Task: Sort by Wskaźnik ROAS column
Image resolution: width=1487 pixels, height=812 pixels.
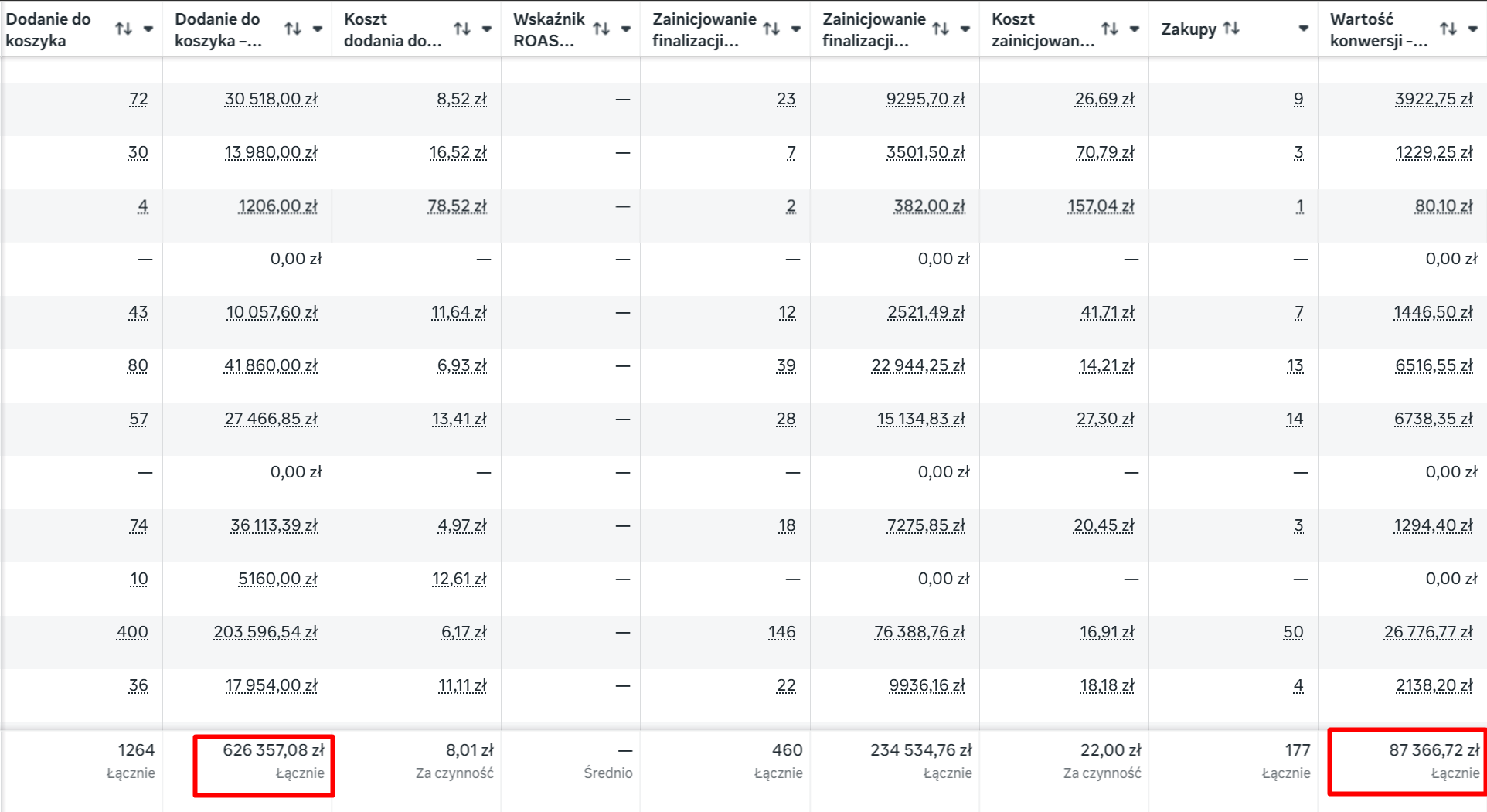Action: point(601,29)
